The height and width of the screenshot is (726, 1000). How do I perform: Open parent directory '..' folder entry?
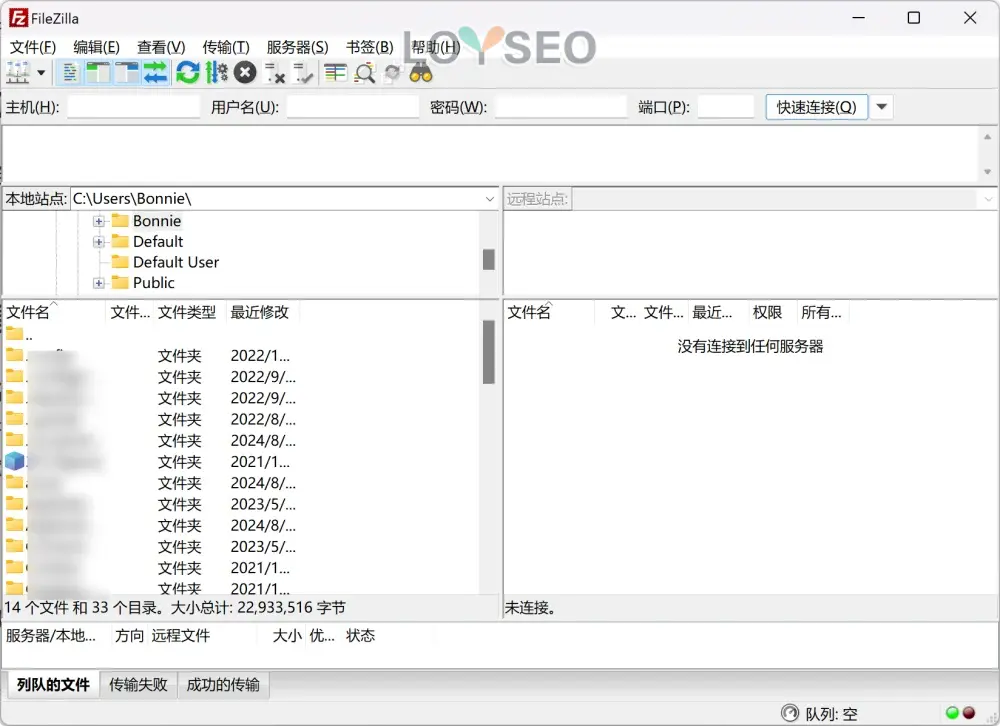[19, 334]
